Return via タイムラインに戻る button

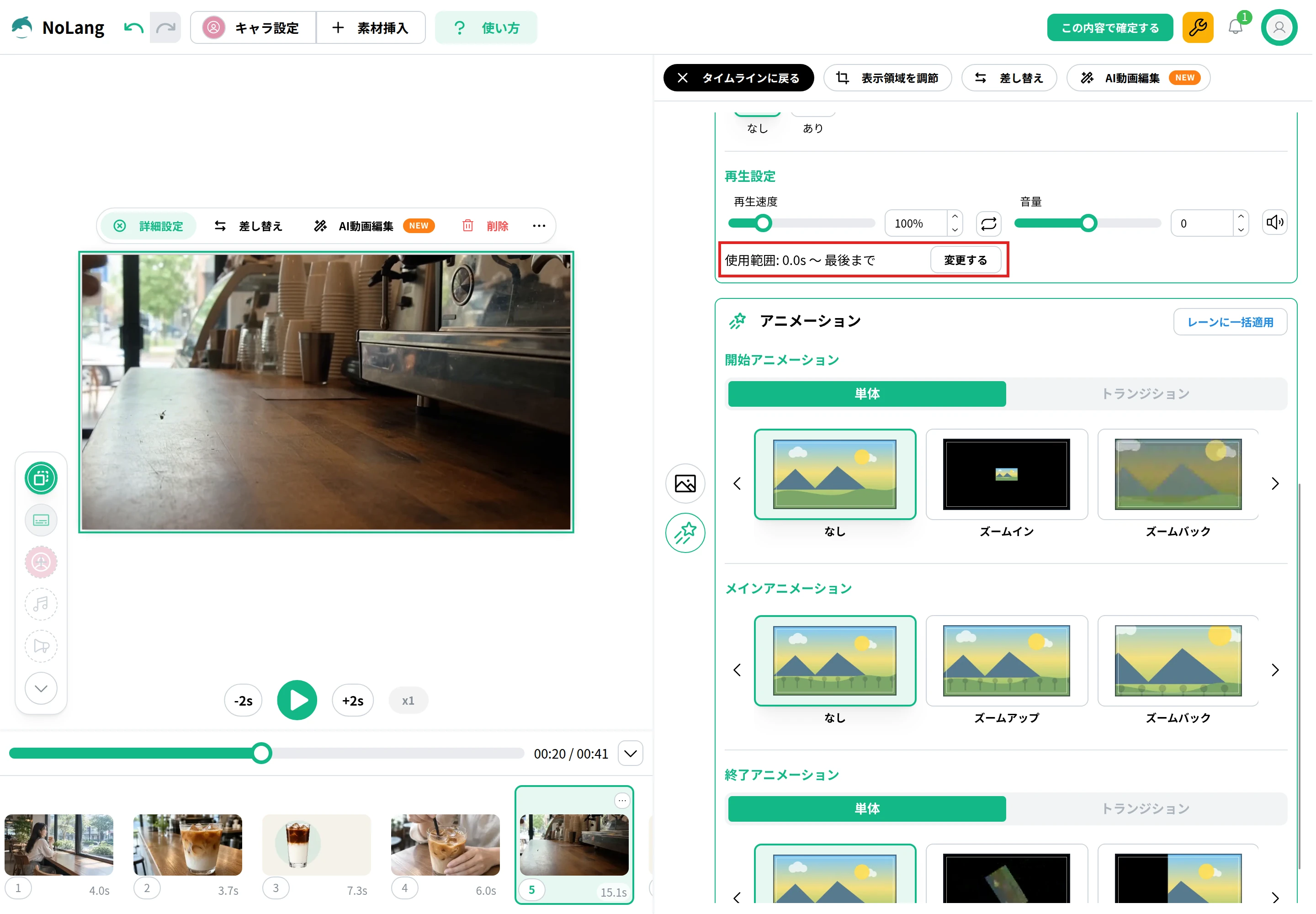(x=738, y=78)
